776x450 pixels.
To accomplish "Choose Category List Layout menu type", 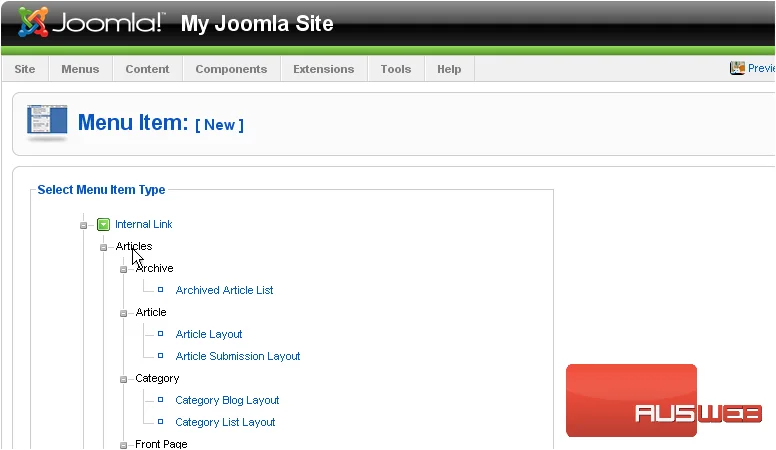I will tap(225, 422).
